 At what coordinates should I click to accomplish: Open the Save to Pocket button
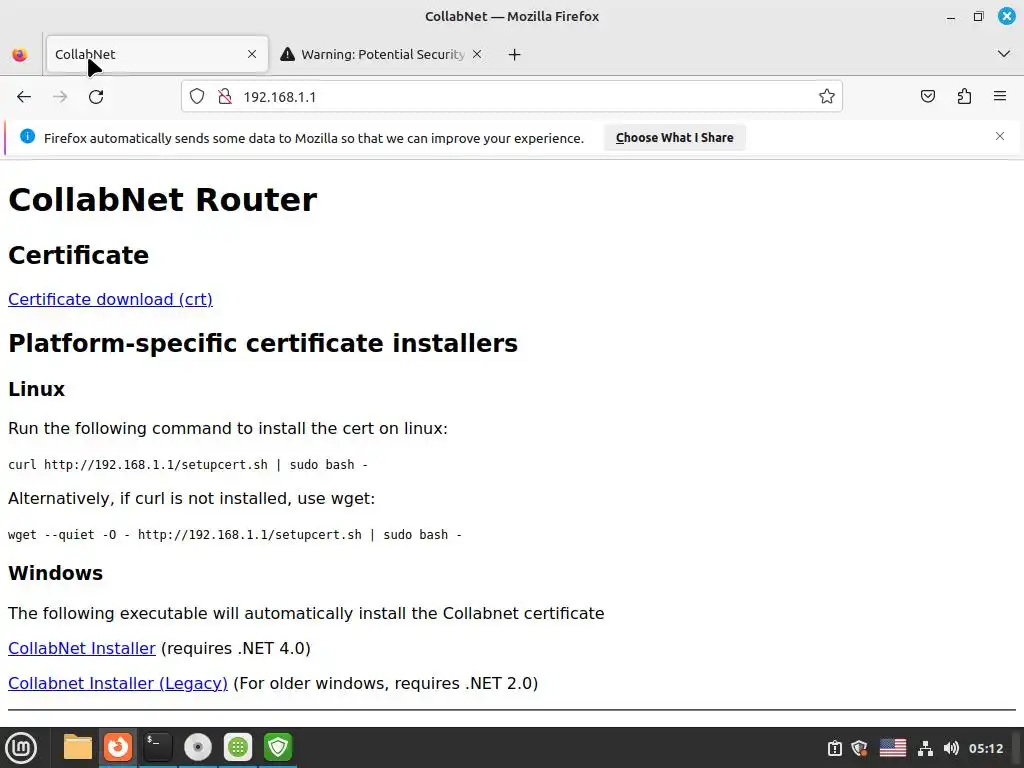pyautogui.click(x=928, y=97)
